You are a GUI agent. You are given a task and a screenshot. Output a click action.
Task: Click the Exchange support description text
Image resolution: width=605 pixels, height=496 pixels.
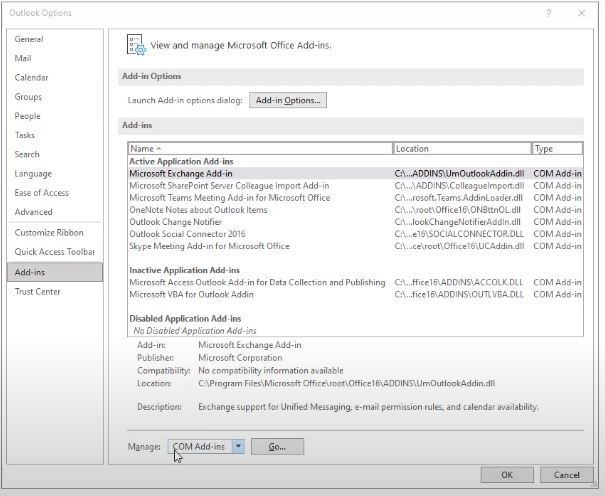point(368,407)
